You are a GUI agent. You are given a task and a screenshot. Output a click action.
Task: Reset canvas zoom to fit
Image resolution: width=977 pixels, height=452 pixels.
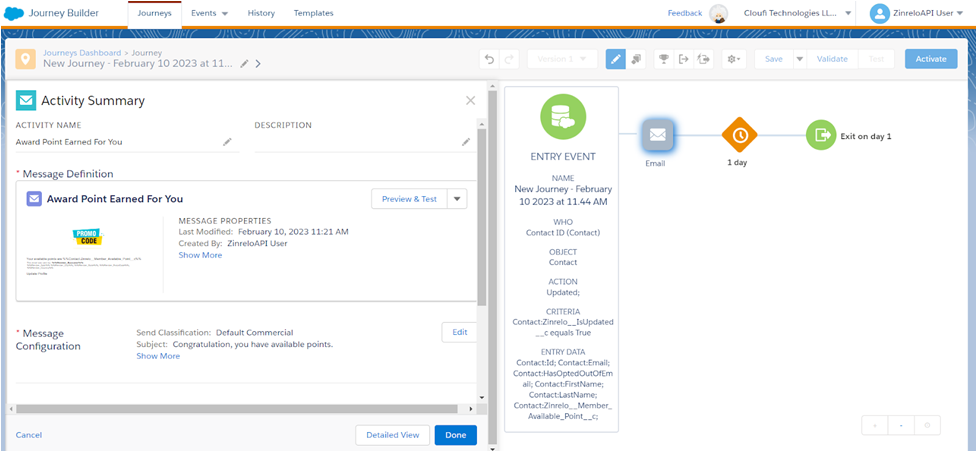click(x=927, y=425)
